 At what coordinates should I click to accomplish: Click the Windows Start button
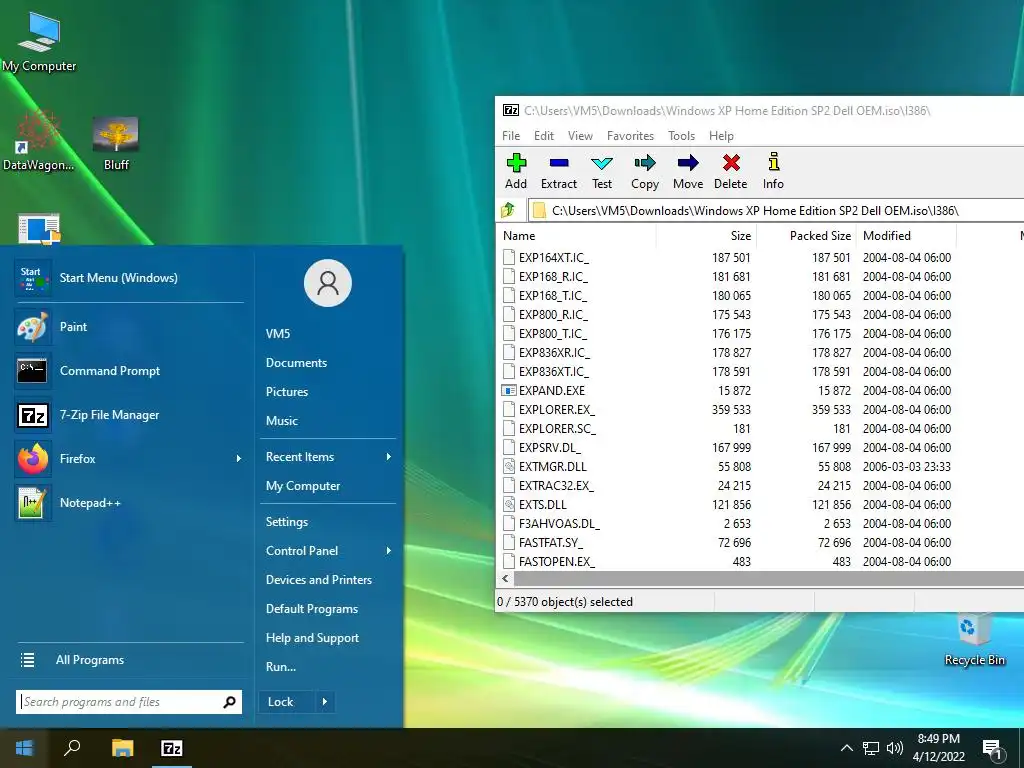(24, 748)
